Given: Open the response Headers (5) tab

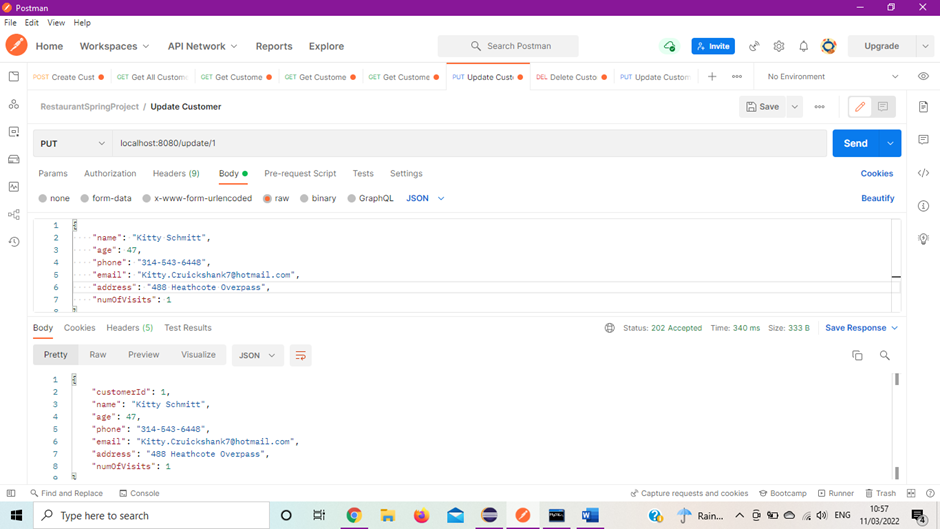Looking at the screenshot, I should [x=129, y=328].
